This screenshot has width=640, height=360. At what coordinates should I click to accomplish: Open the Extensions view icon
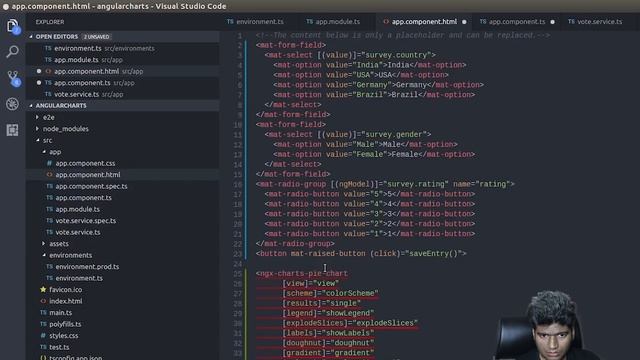(13, 130)
